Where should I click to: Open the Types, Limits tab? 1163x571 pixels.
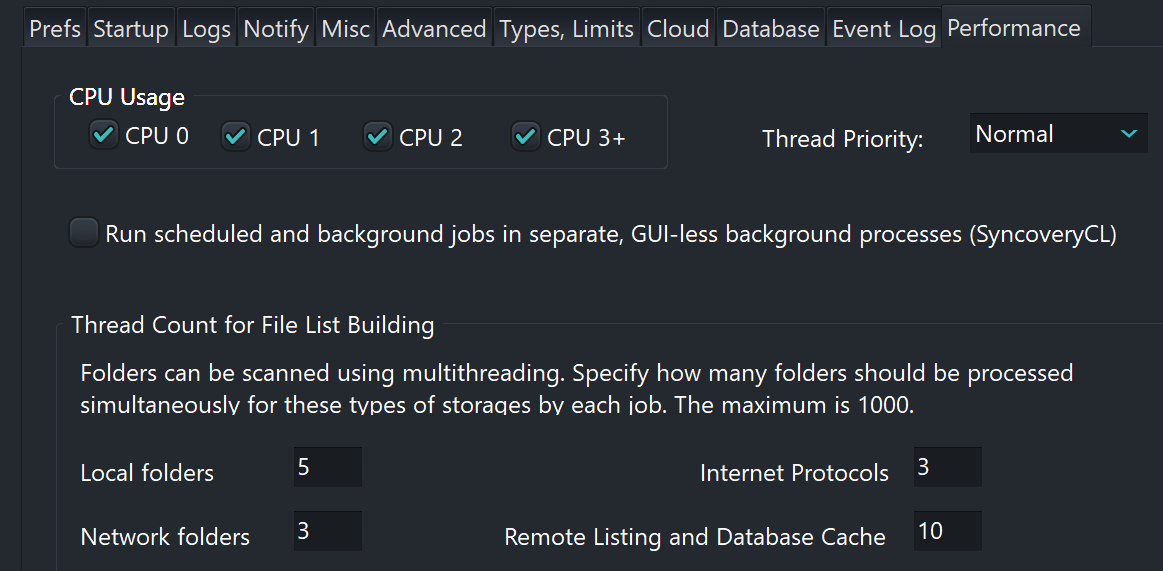pos(567,29)
